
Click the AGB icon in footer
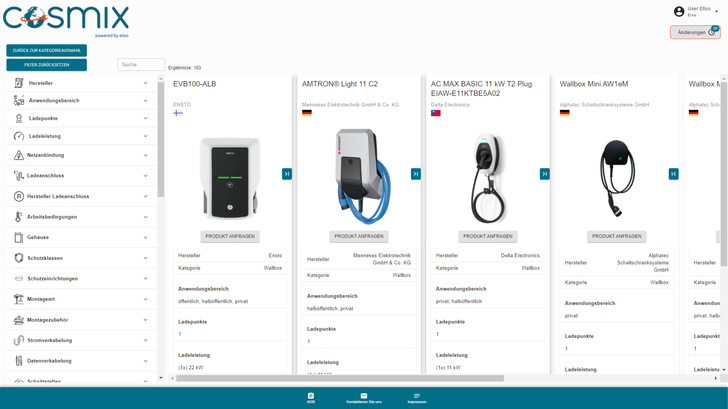(311, 396)
